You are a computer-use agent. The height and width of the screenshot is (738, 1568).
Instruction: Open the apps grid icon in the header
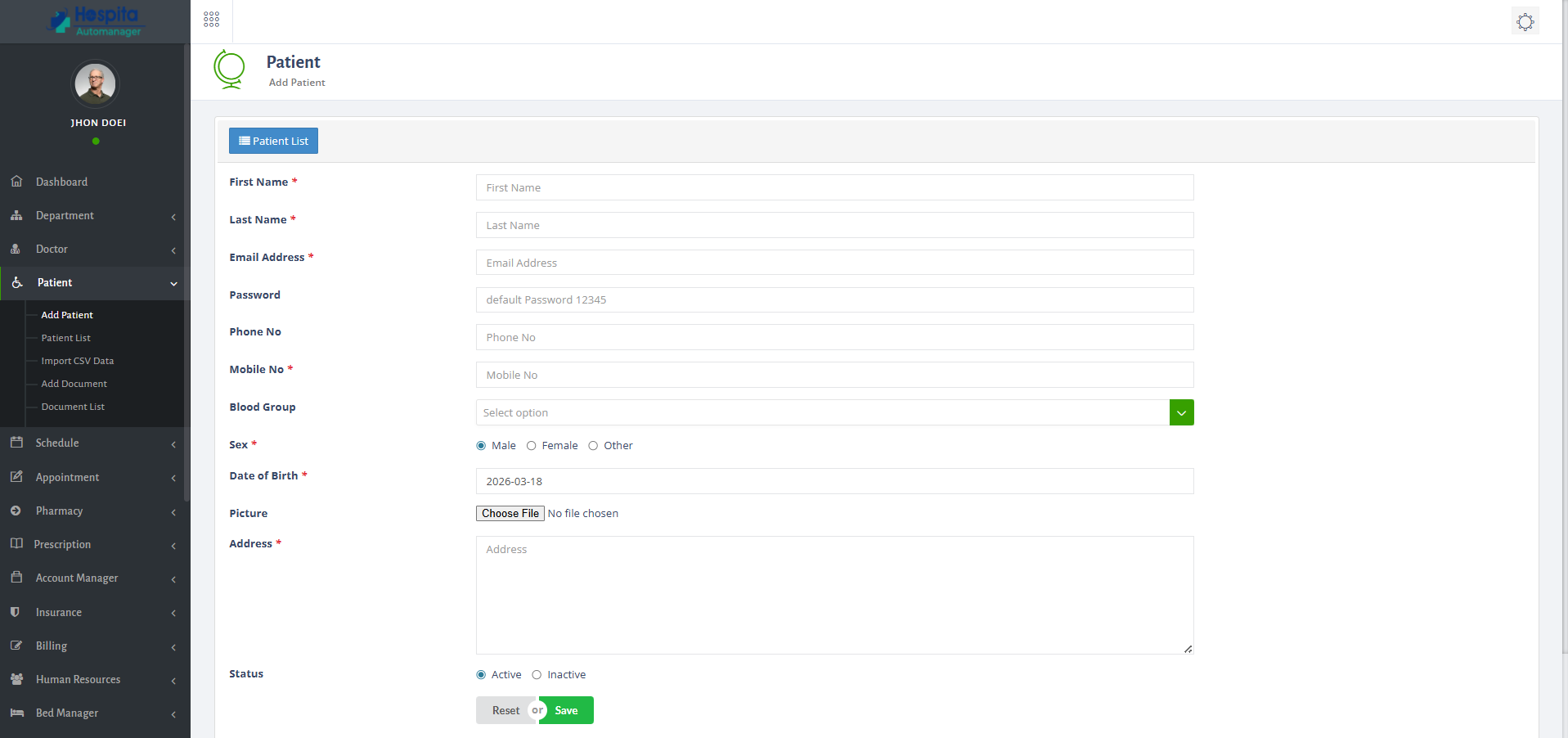pos(211,19)
